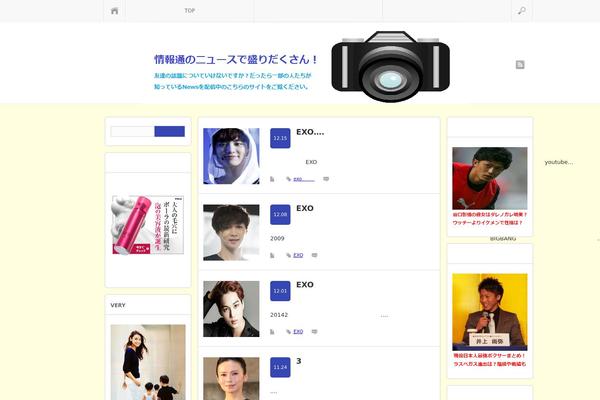Open comments icon in 12.08 post
Viewport: 600px width, 400px height.
(315, 255)
